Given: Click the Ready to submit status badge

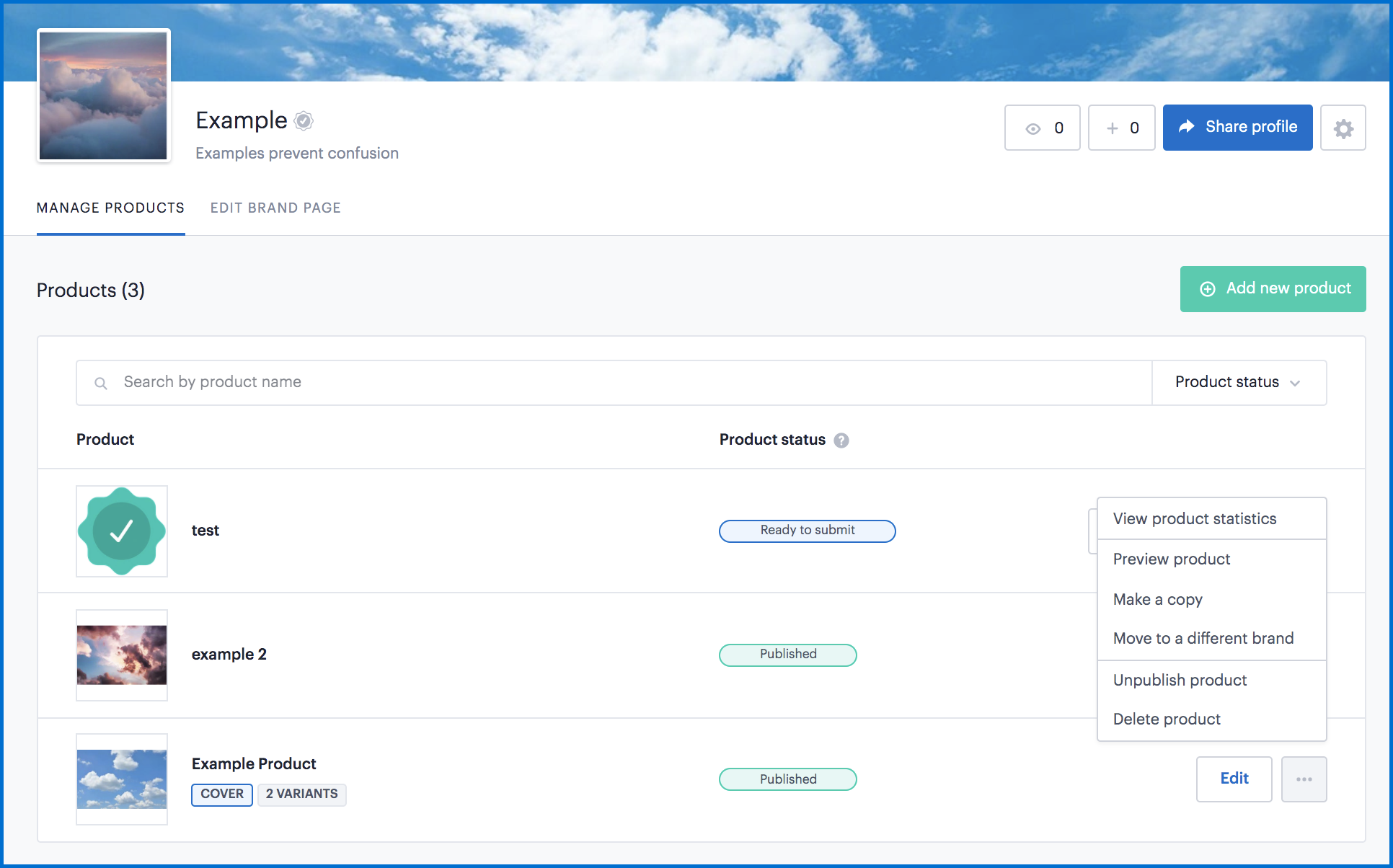Looking at the screenshot, I should (808, 531).
